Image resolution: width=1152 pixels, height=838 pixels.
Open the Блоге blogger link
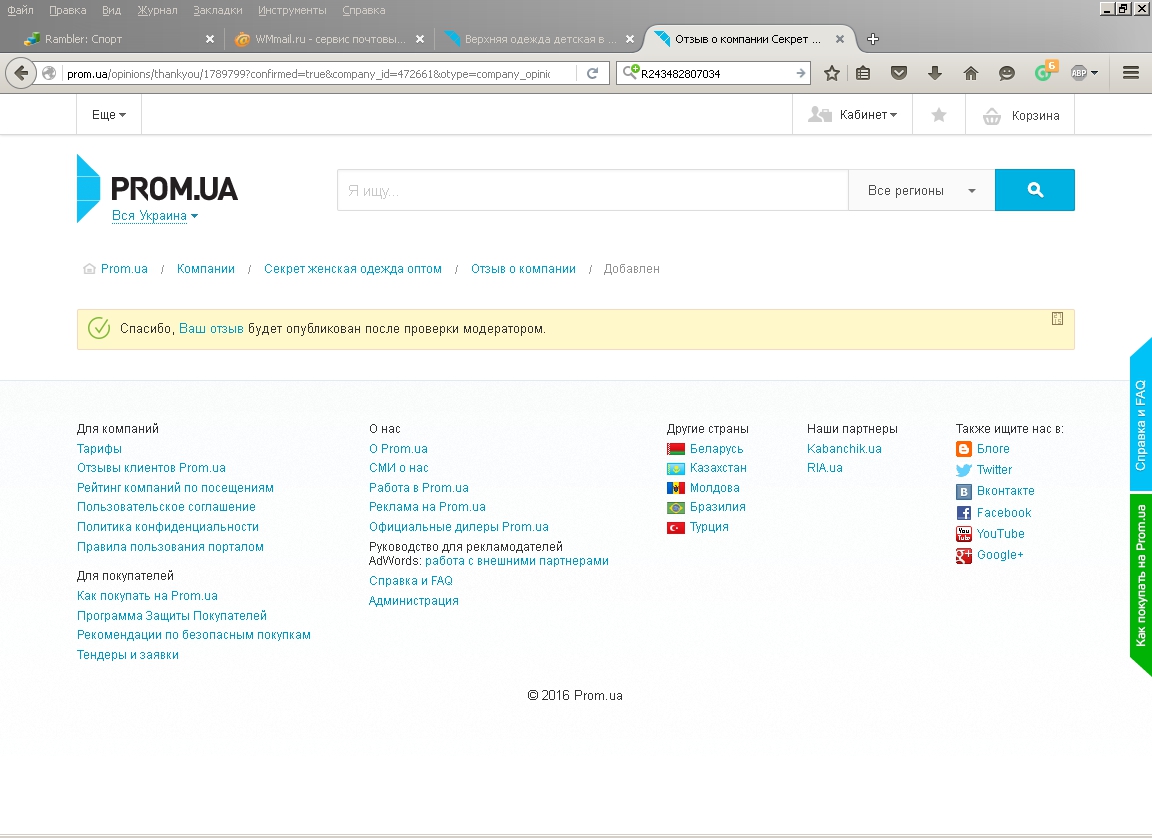coord(993,449)
